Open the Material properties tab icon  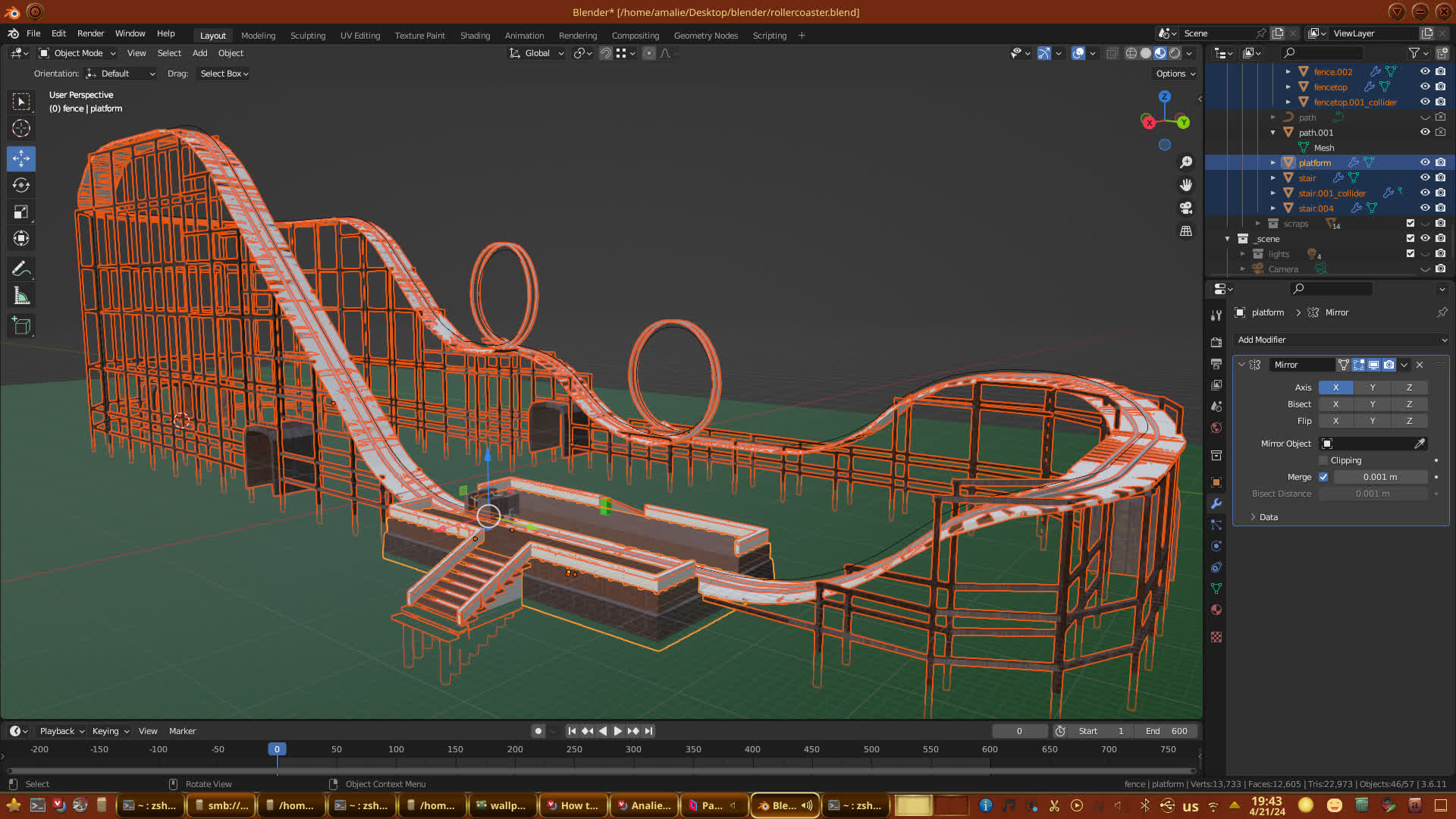(1216, 610)
